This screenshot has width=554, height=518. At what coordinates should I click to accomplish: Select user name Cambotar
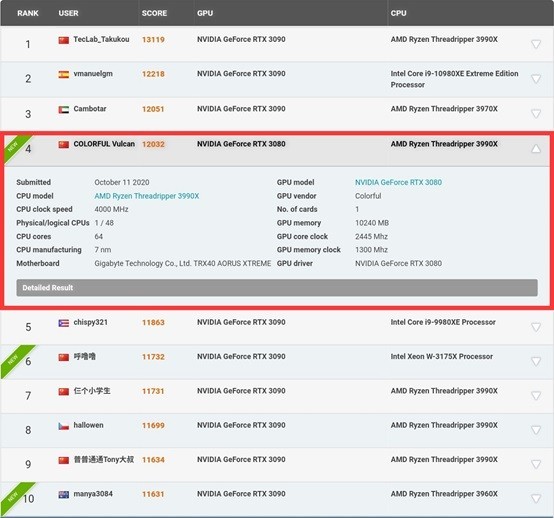[x=90, y=108]
